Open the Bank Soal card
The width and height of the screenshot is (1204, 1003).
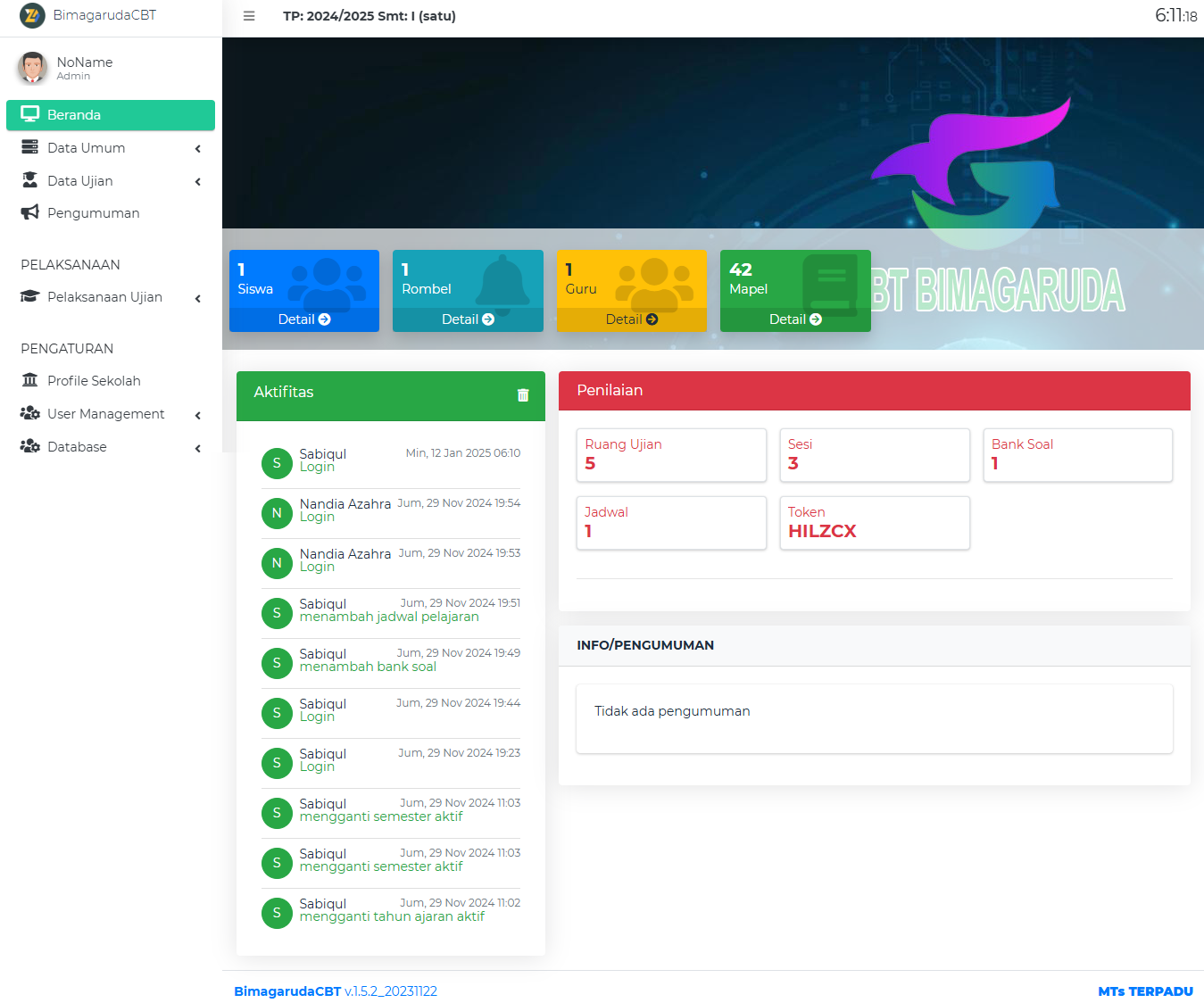tap(1078, 455)
